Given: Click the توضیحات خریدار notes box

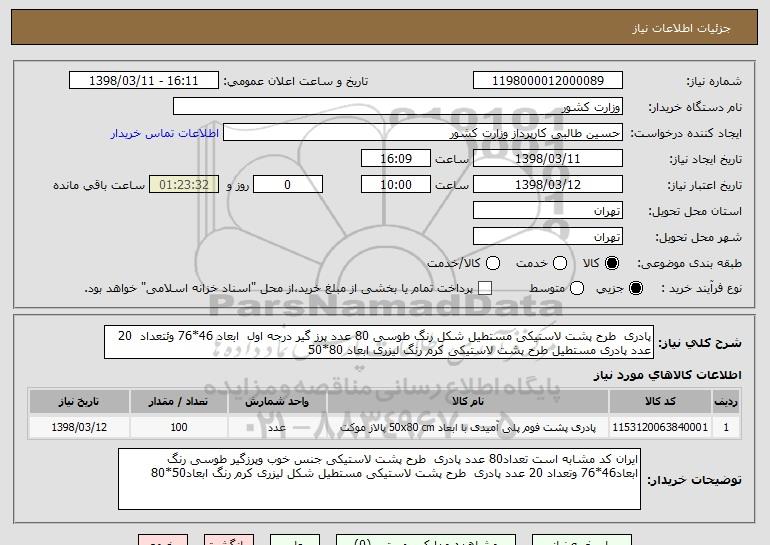Looking at the screenshot, I should pos(379,479).
